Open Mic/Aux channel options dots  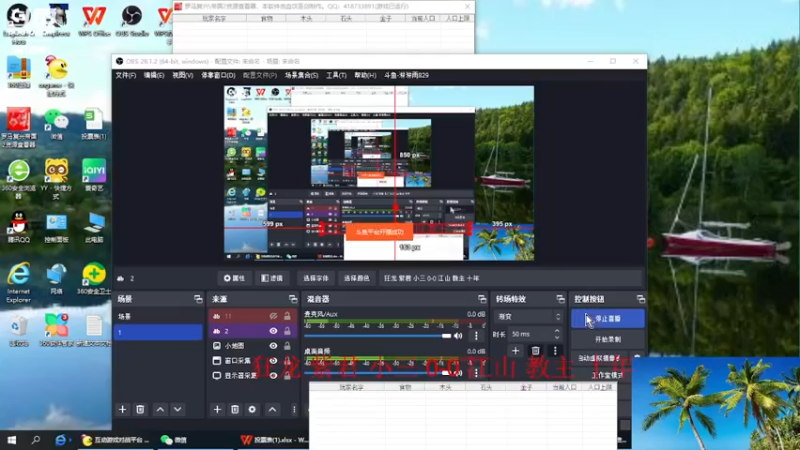point(477,336)
